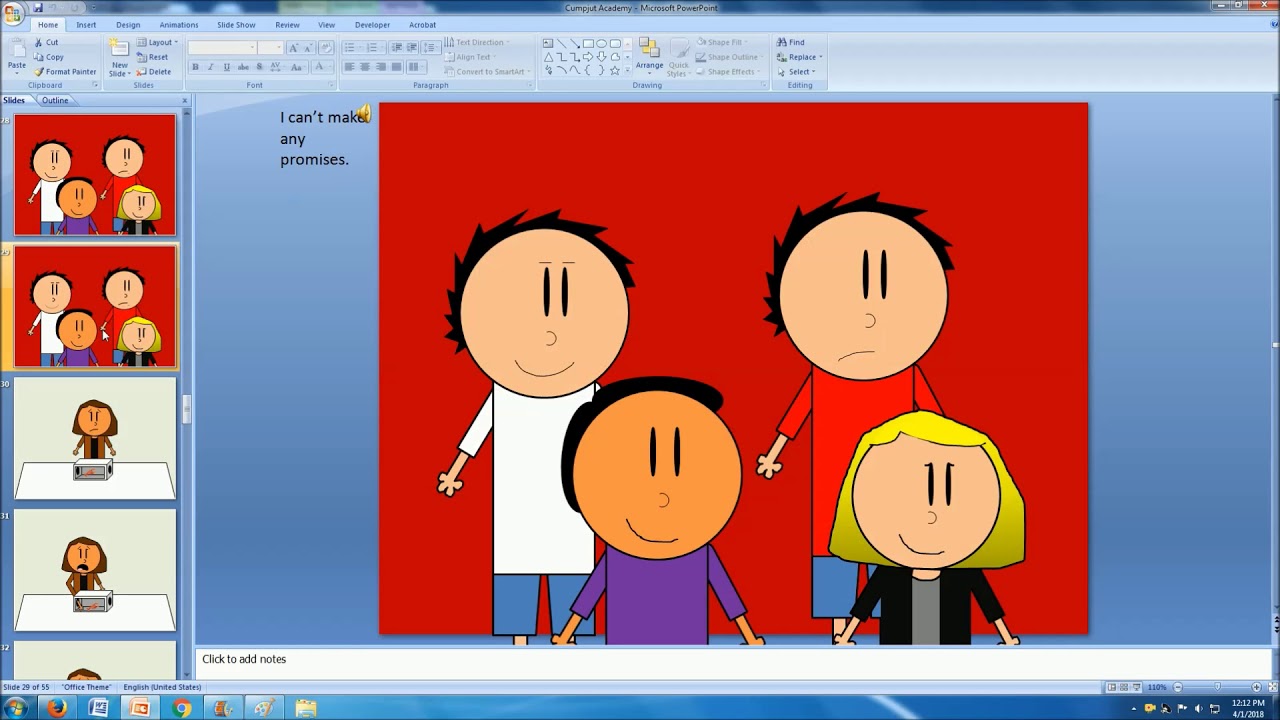Open the Line Spacing dropdown
The image size is (1280, 720).
[429, 48]
